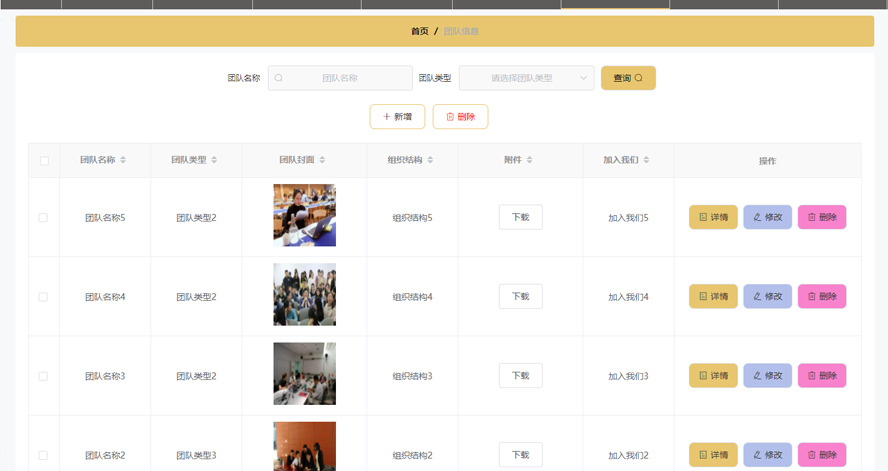This screenshot has height=471, width=888.
Task: Click 删除 for 团队名称4 row
Action: pos(822,297)
